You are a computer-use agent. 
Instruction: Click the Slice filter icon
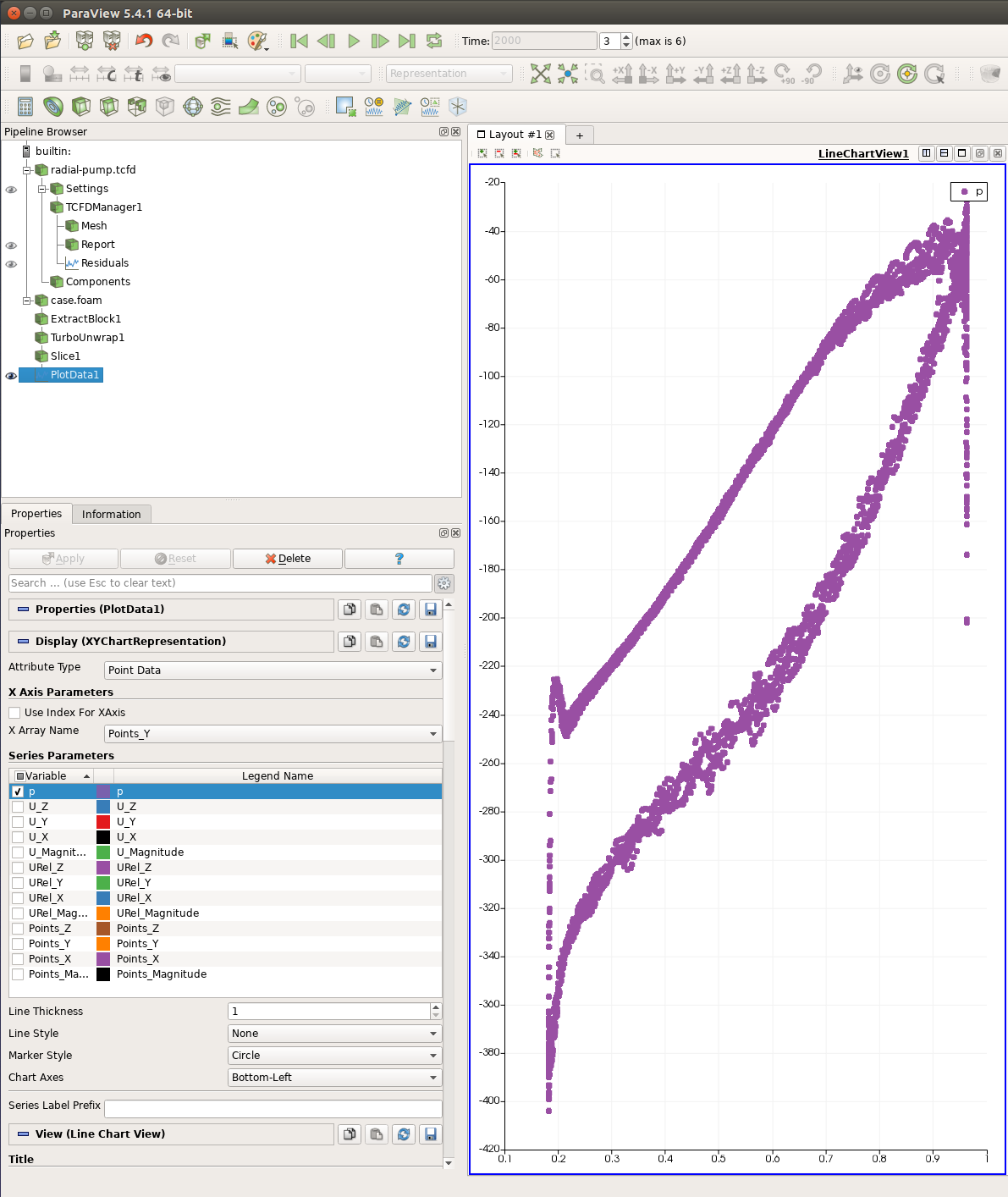109,107
